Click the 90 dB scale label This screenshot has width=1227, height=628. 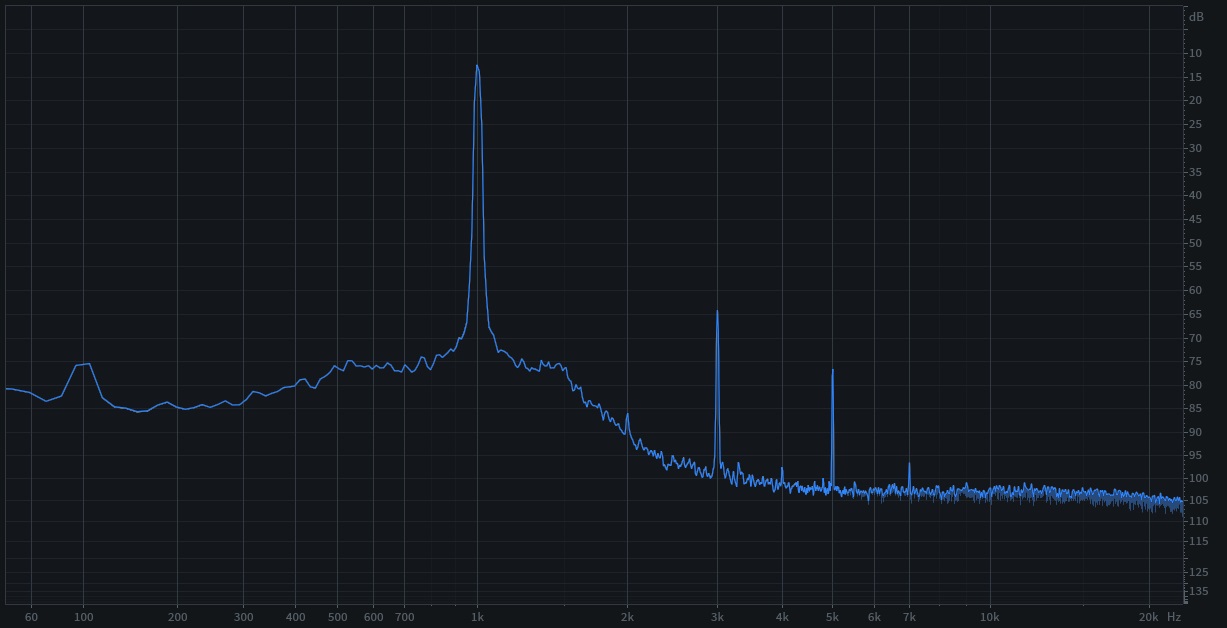(1195, 433)
